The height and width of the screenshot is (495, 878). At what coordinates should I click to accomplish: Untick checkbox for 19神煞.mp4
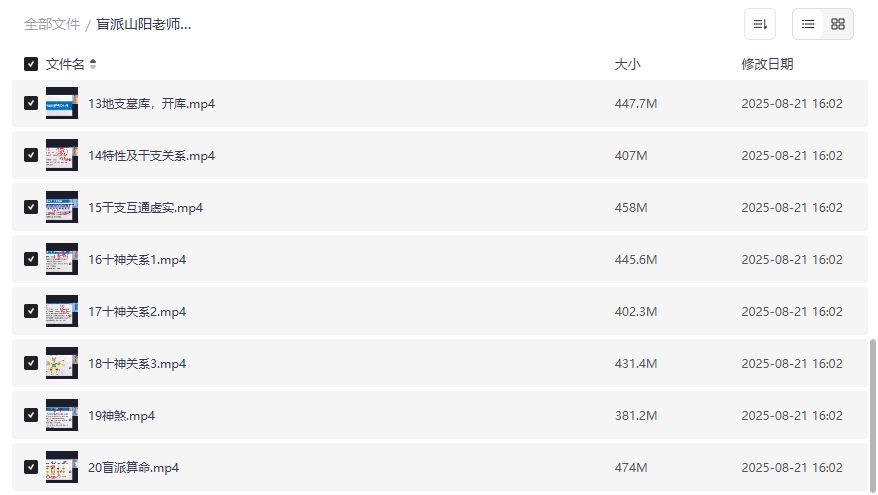(31, 415)
